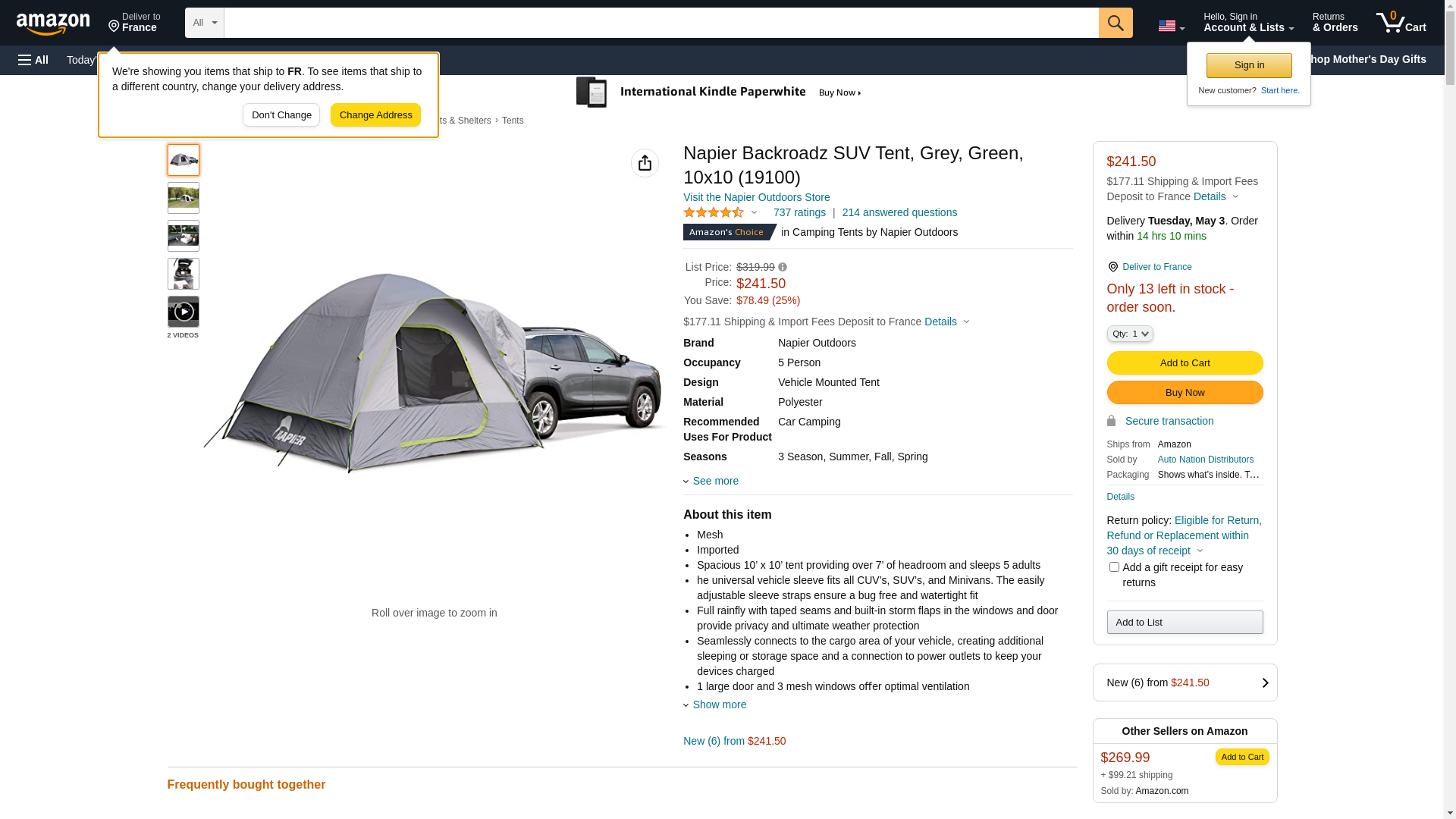1456x819 pixels.
Task: Open the All hamburger menu
Action: (33, 60)
